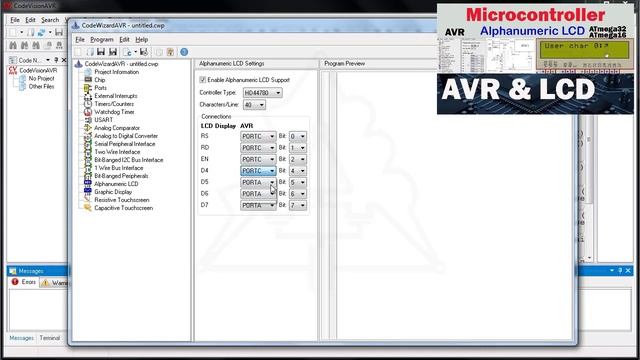
Task: Click Save icon in CodeWizardAVR toolbar
Action: point(101,52)
